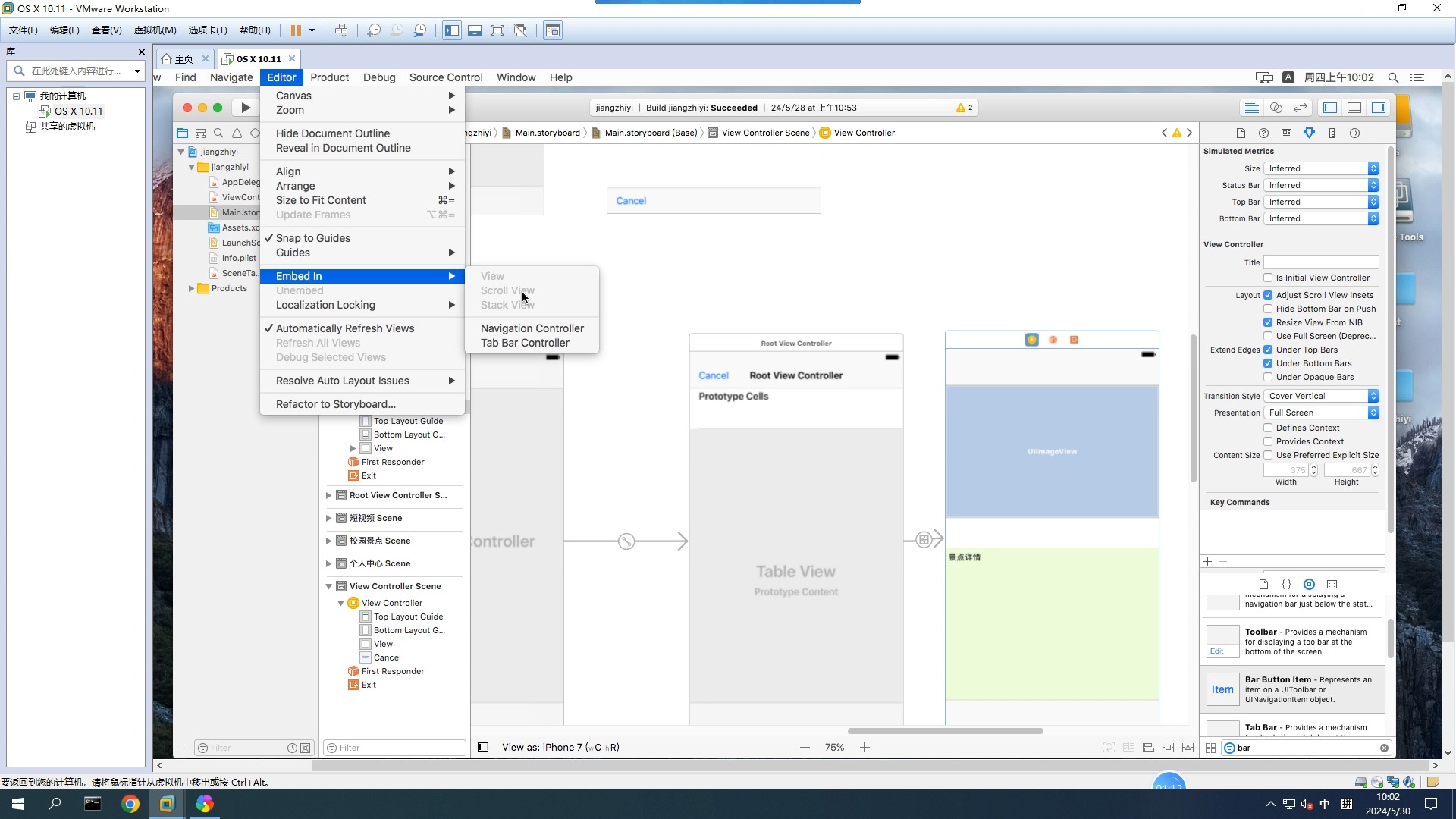Click the Size to Fit Content icon
The width and height of the screenshot is (1456, 819).
pos(321,200)
